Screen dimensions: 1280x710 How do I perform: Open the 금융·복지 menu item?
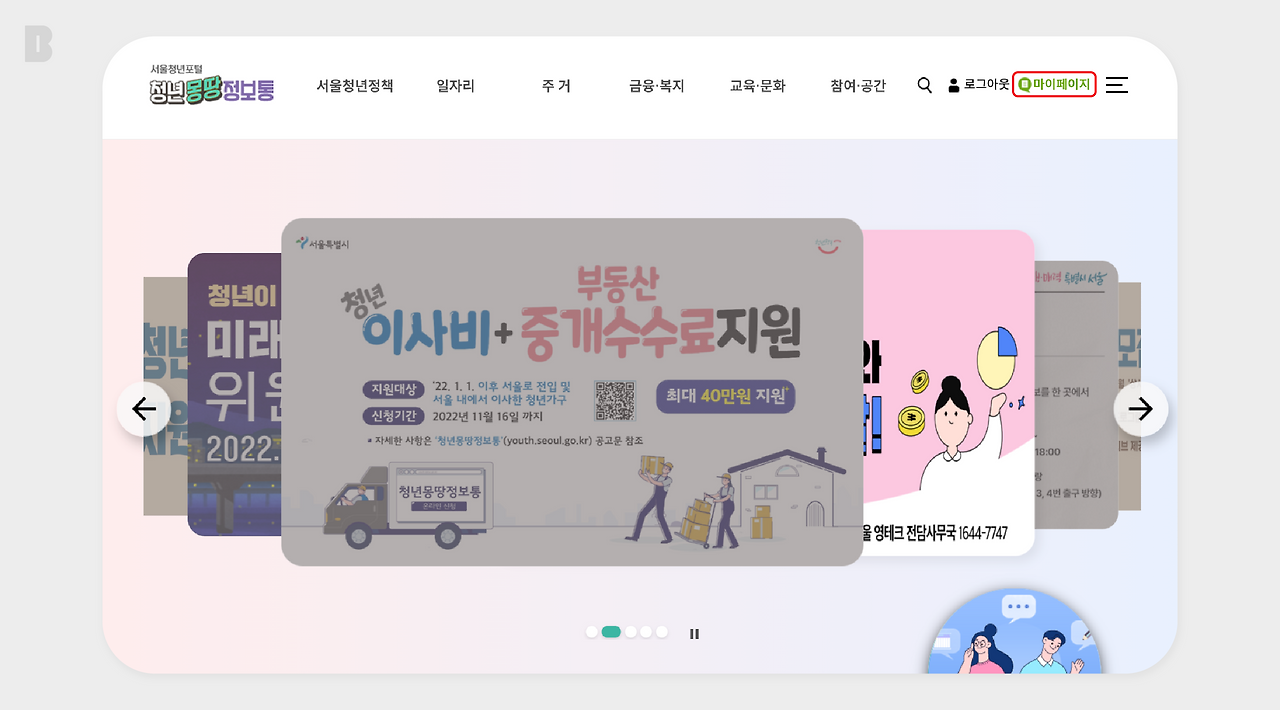point(657,86)
